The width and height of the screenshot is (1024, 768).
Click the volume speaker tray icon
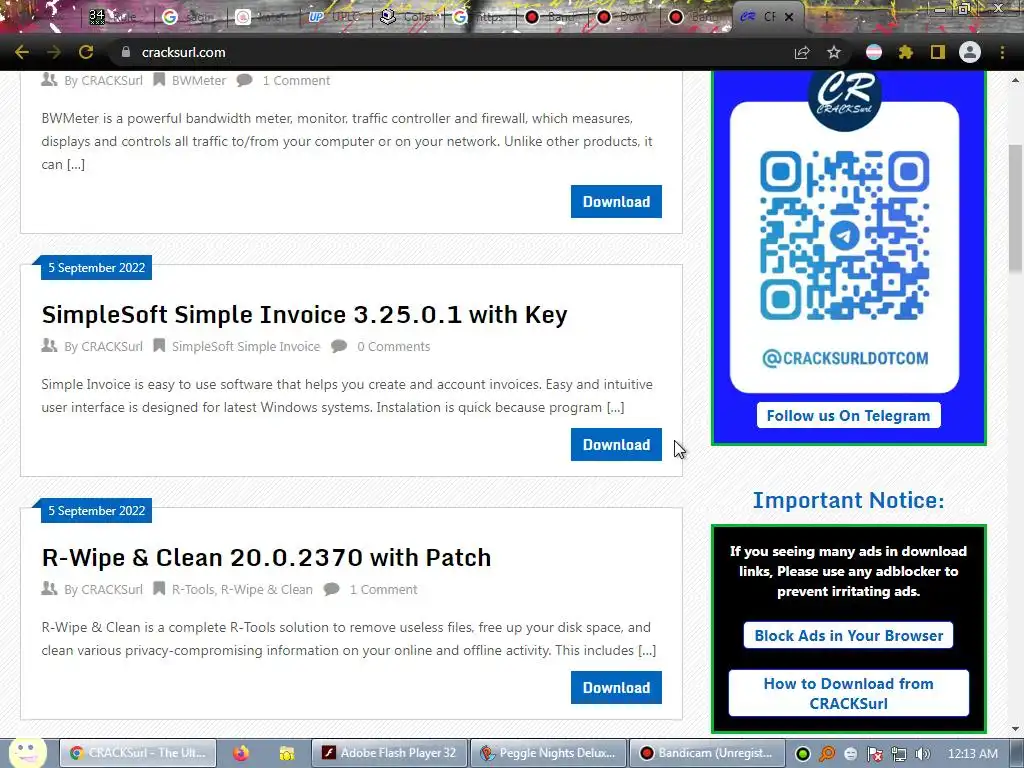[923, 754]
